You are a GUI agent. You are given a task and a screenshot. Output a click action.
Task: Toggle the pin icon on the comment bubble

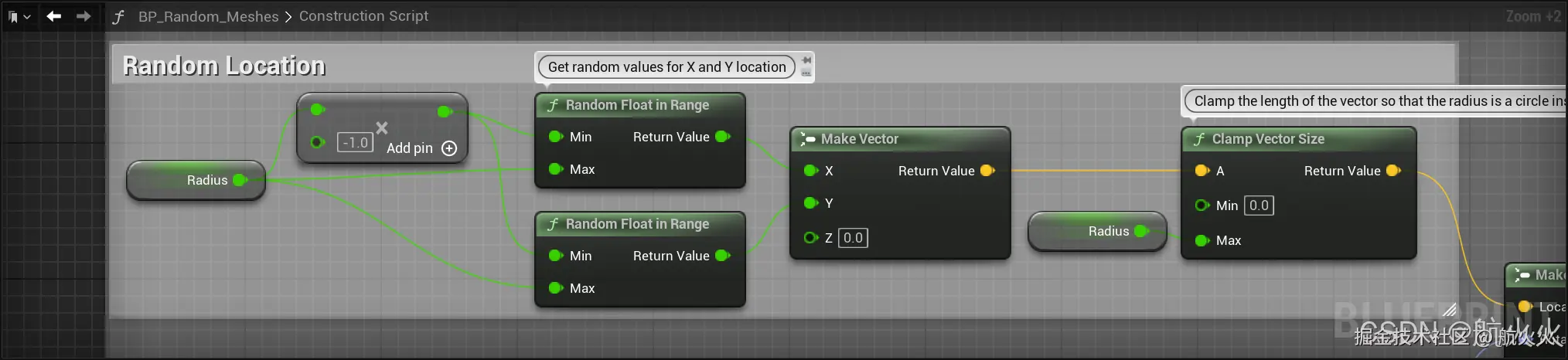pos(806,60)
